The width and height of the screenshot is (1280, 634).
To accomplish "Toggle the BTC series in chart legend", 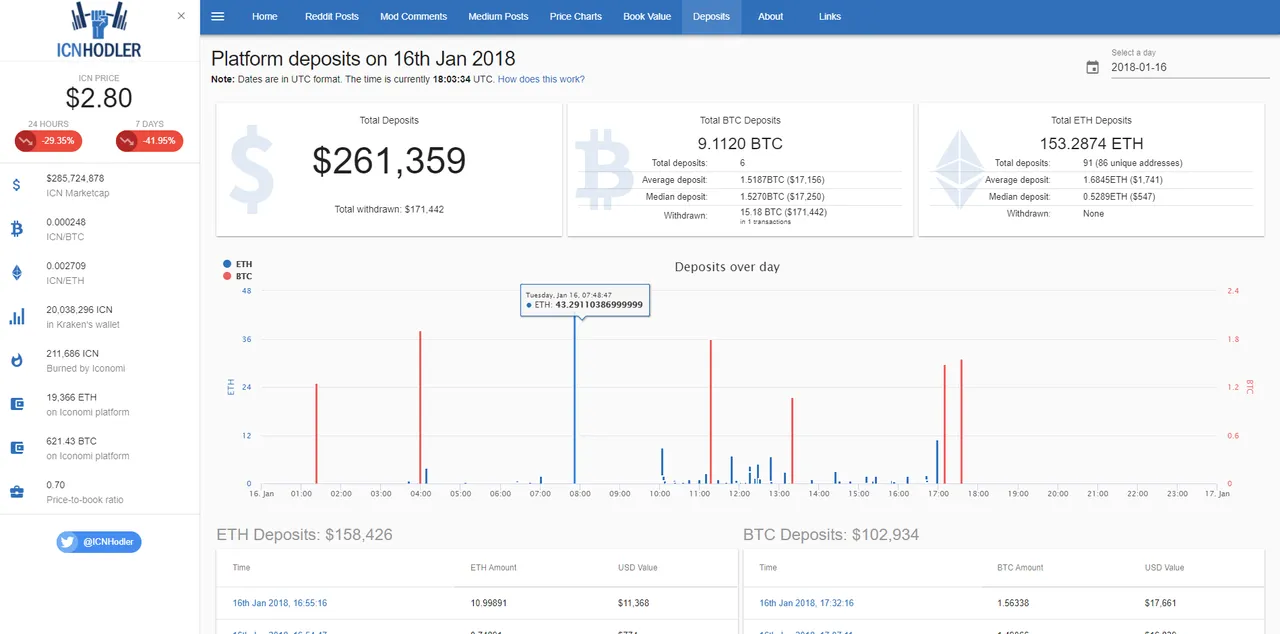I will [238, 276].
